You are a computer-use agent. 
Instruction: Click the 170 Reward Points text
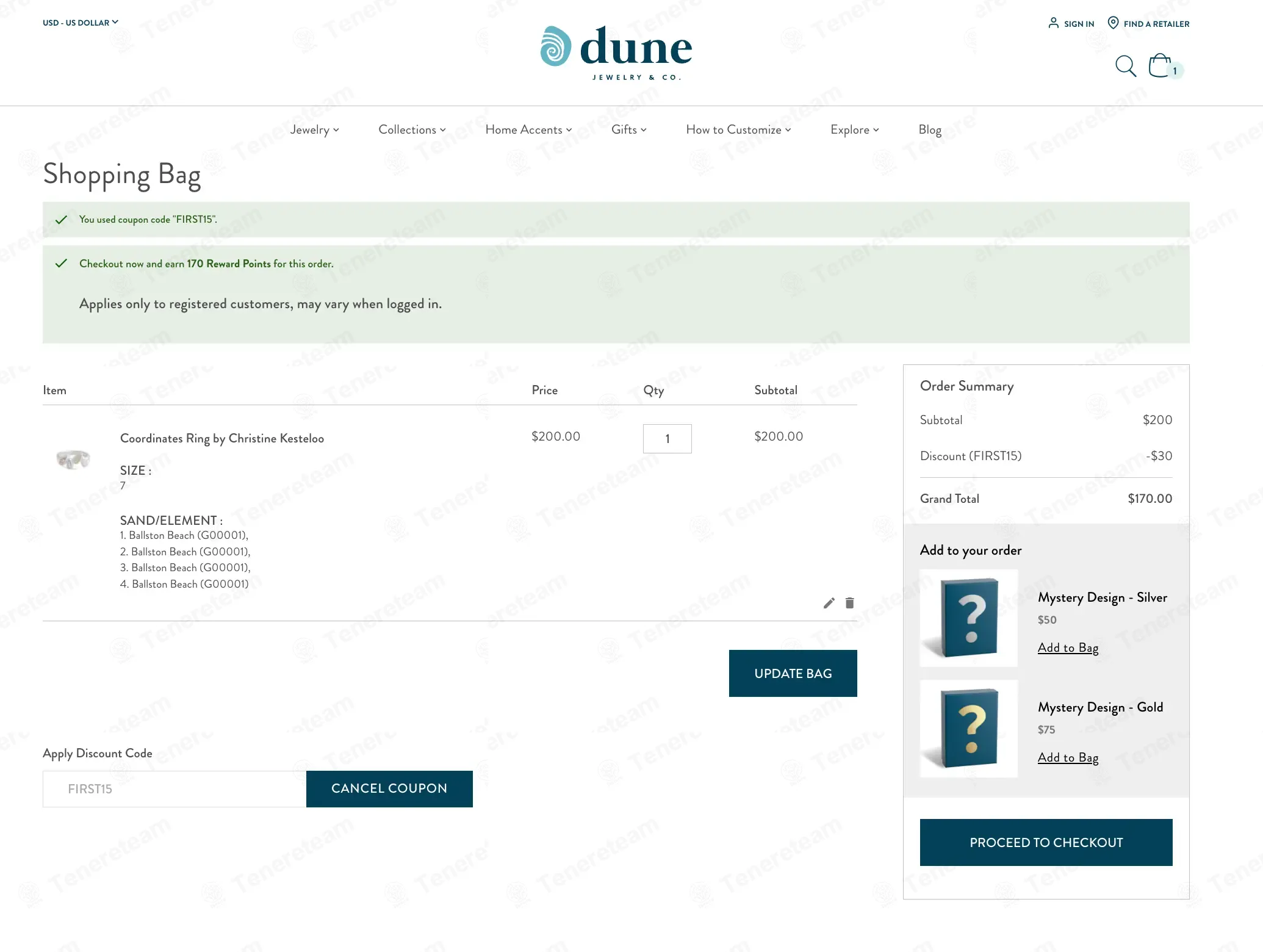tap(229, 264)
